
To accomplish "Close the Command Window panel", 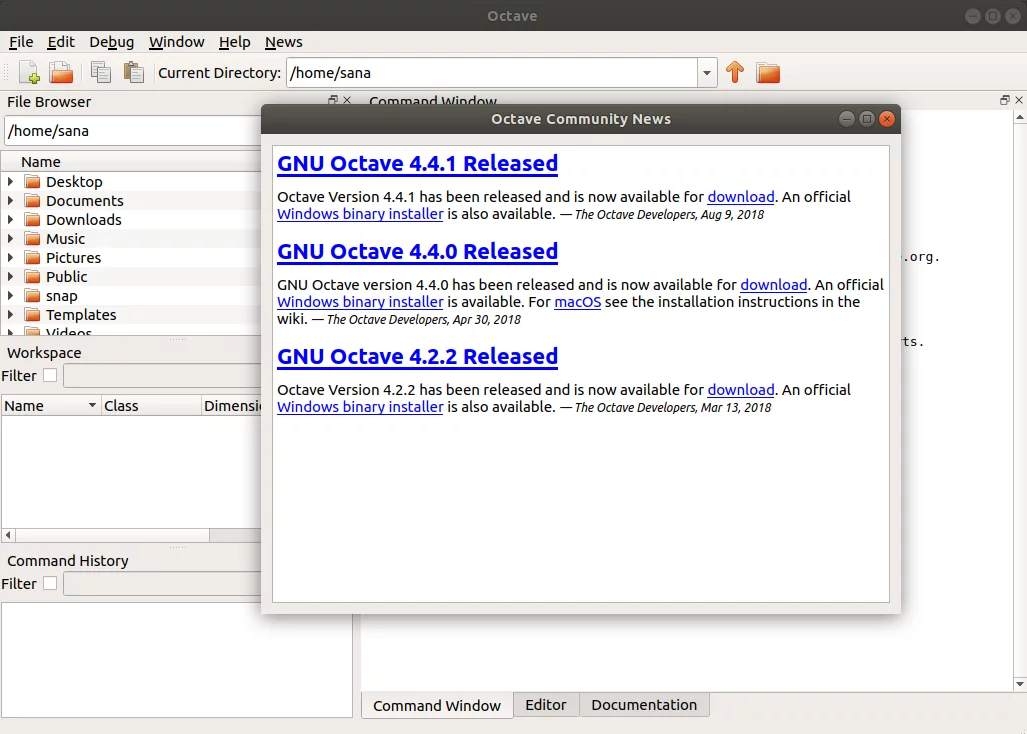I will coord(1018,100).
